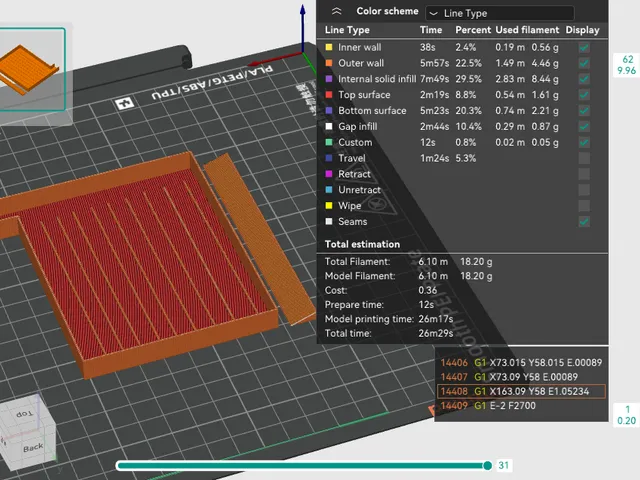Click the Used filament column header
The image size is (640, 480).
click(527, 30)
